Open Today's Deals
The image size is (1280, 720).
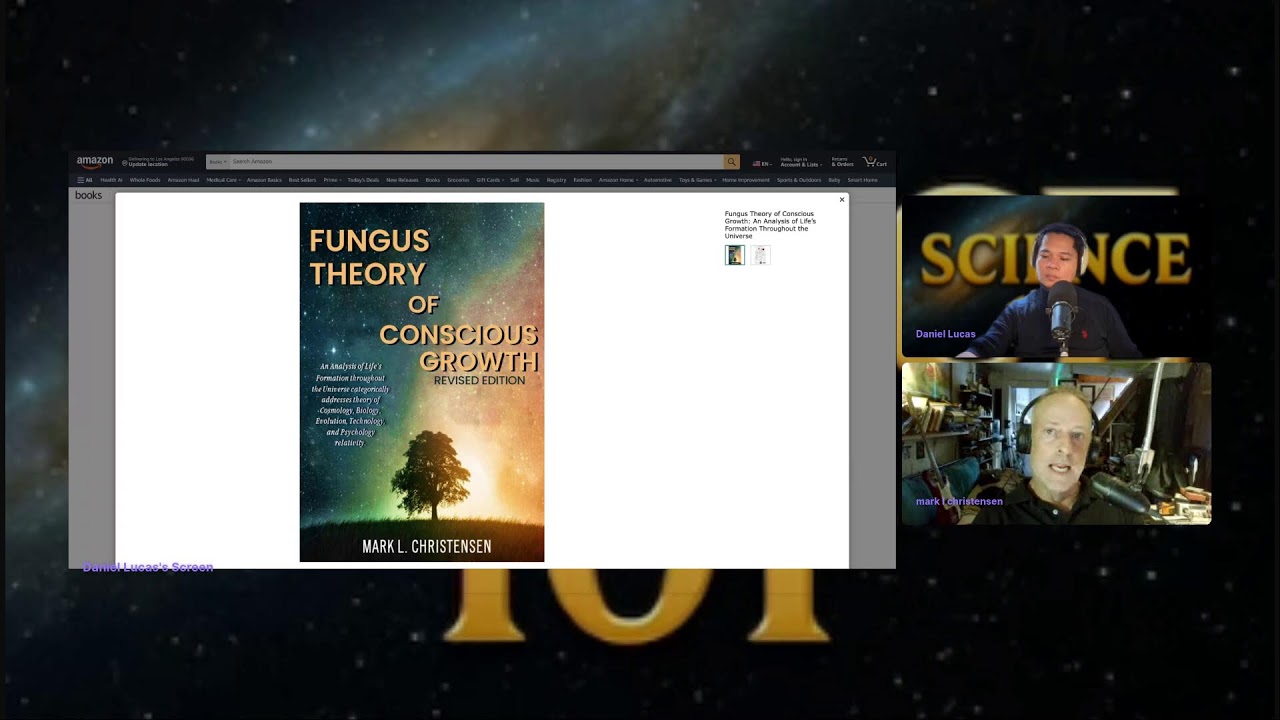(x=363, y=180)
